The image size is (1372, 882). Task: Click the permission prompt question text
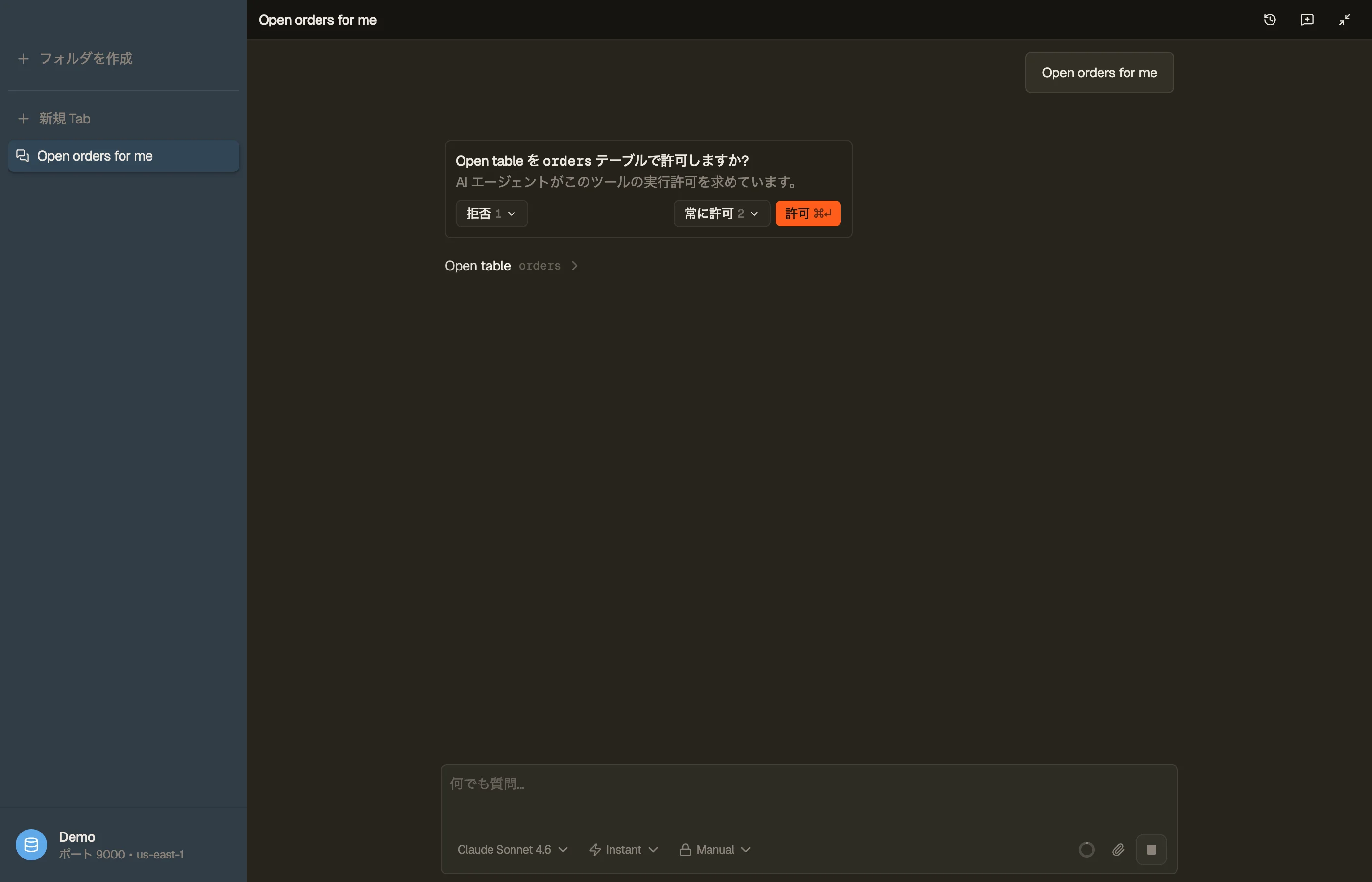click(602, 160)
